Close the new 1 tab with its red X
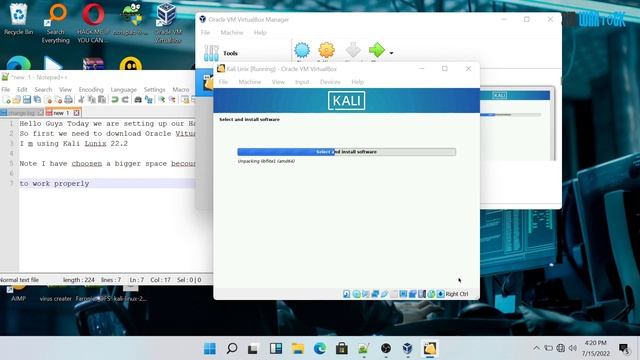640x360 pixels. pos(76,113)
